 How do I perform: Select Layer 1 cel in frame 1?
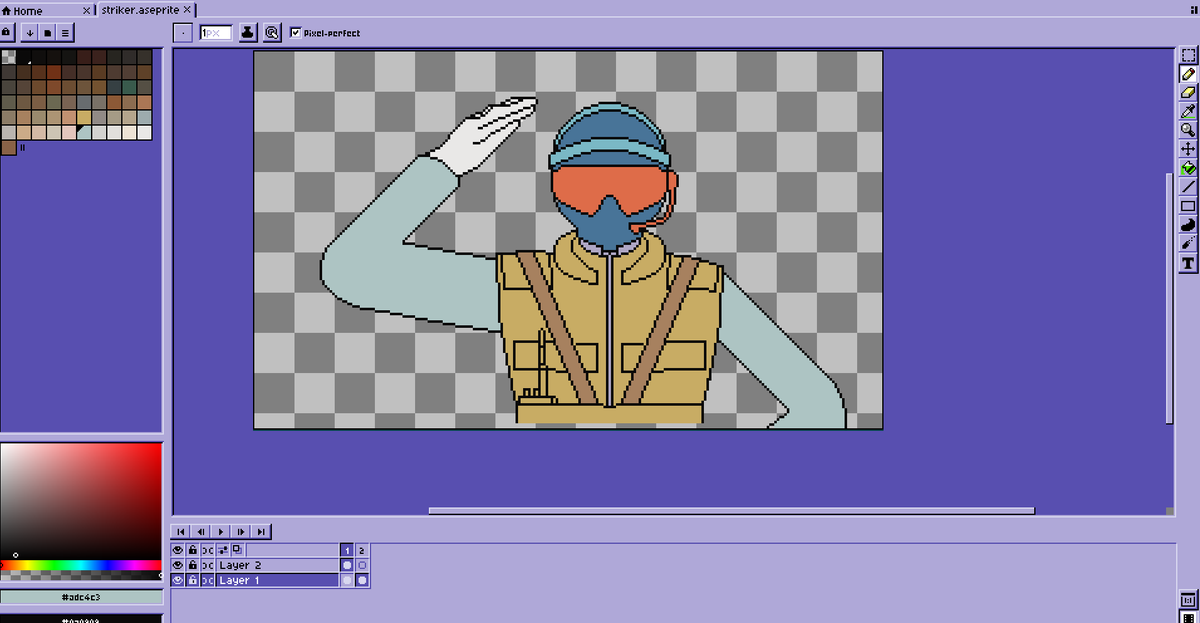[x=347, y=580]
